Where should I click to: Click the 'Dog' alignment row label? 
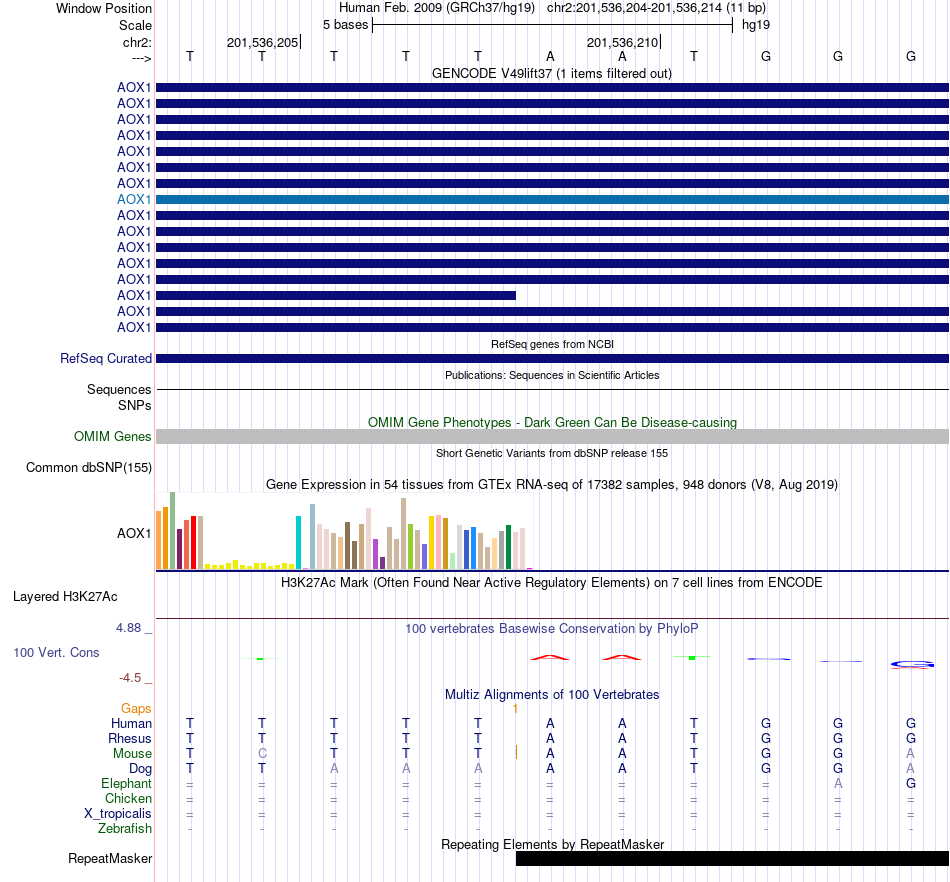pyautogui.click(x=140, y=769)
